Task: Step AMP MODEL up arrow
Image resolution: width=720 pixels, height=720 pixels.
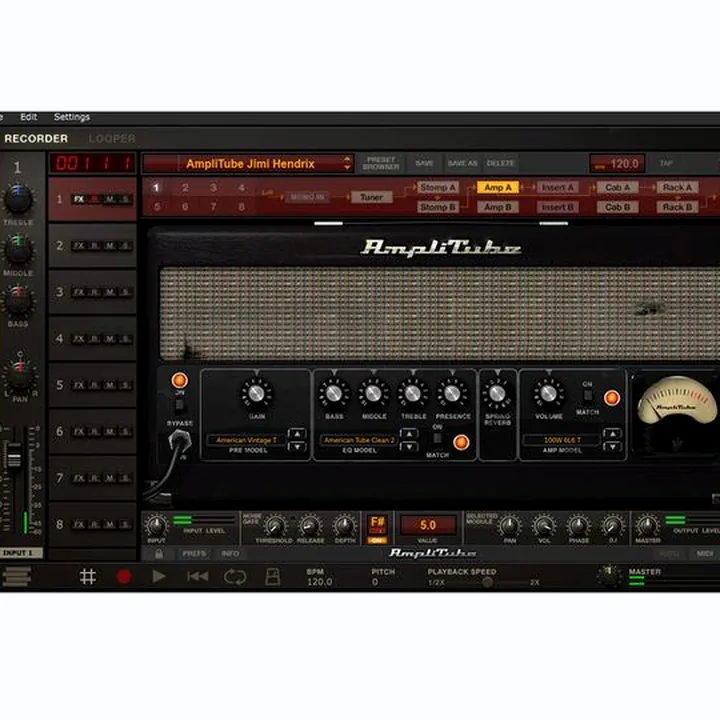Action: (612, 433)
